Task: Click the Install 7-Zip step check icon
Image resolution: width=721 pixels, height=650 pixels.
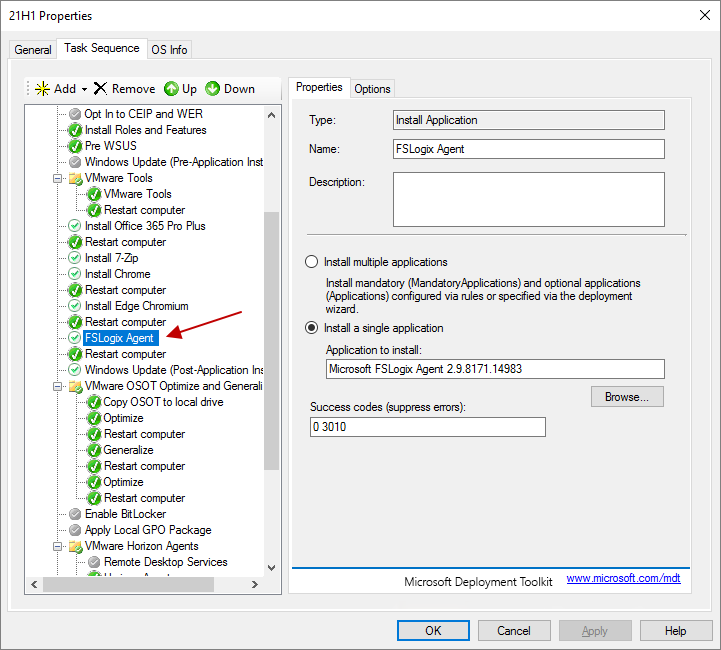Action: tap(75, 258)
